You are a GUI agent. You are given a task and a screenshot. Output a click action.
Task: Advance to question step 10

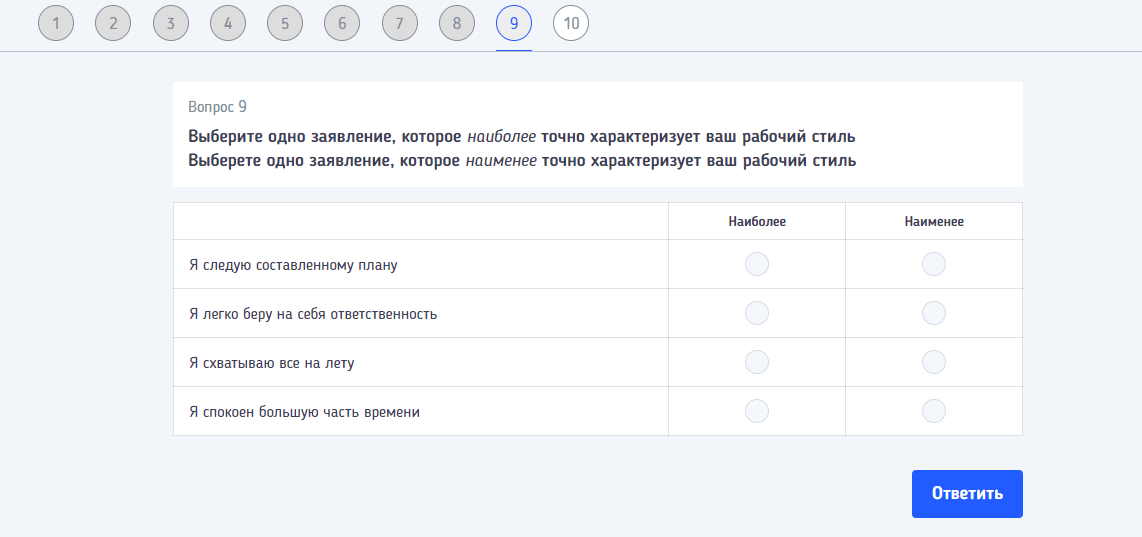pyautogui.click(x=571, y=23)
